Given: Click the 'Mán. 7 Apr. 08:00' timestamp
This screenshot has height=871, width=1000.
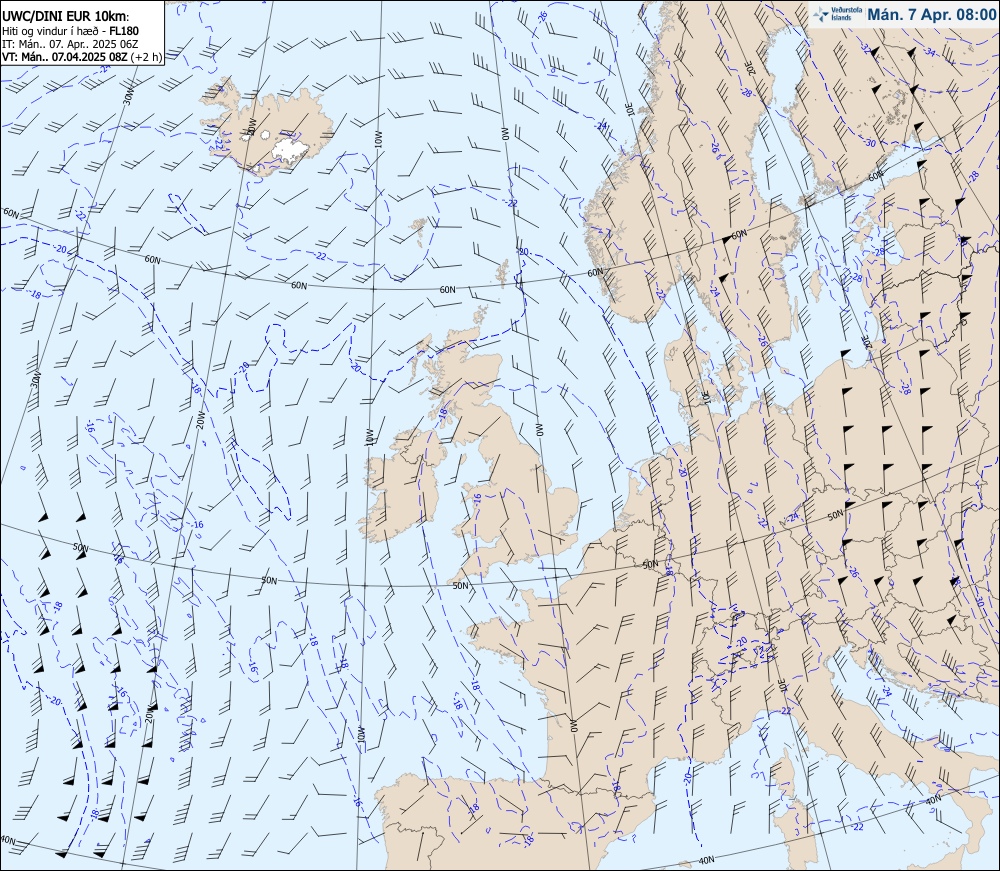Looking at the screenshot, I should (x=932, y=15).
